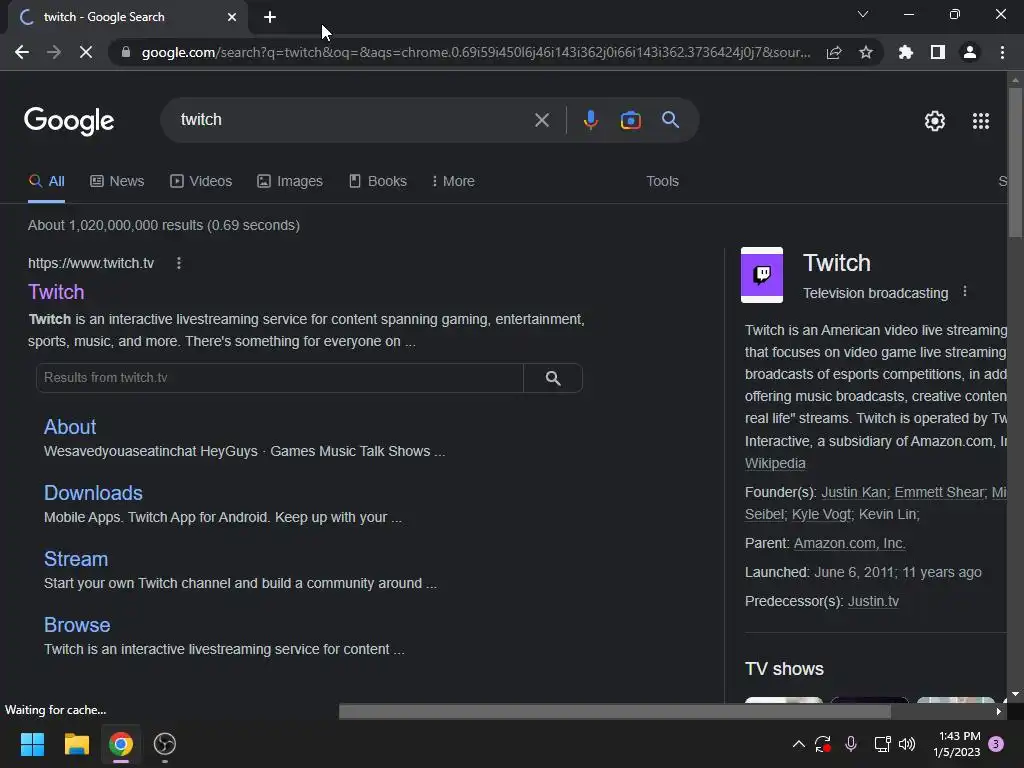
Task: Open the volume control in tray
Action: pos(907,744)
